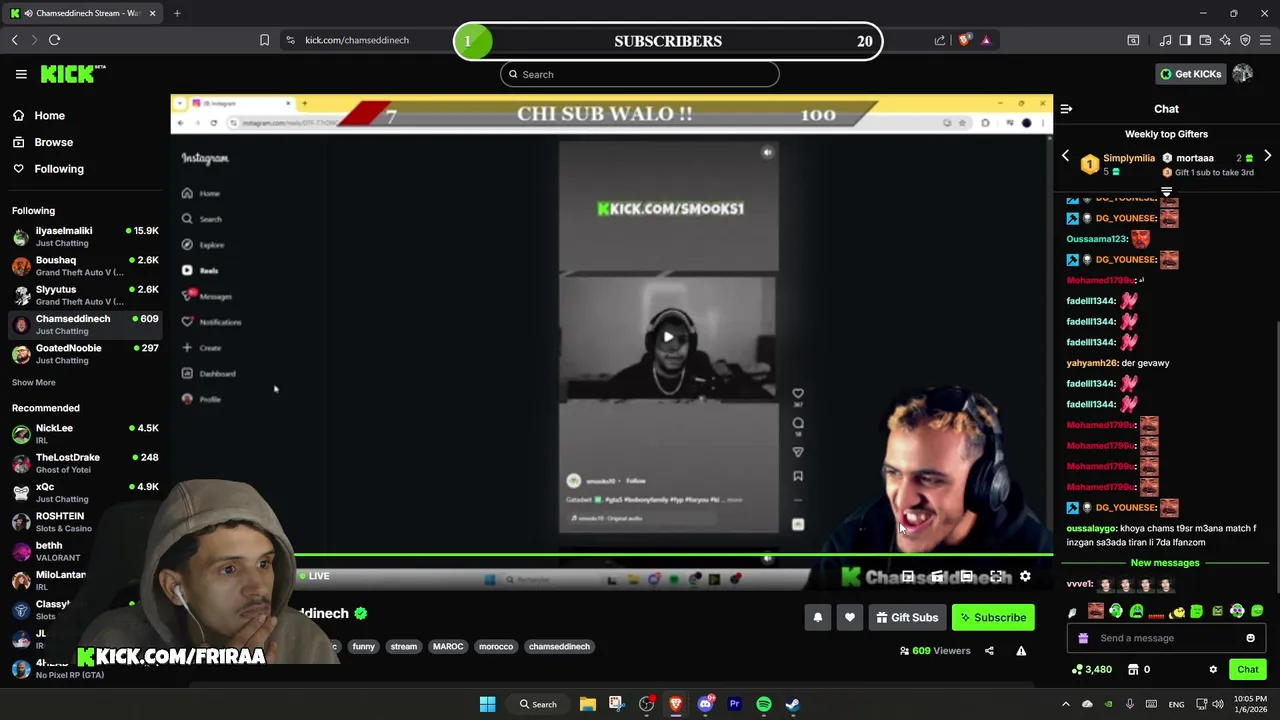Image resolution: width=1280 pixels, height=720 pixels.
Task: Open the Kick shop icon showing 0
Action: (x=1138, y=670)
